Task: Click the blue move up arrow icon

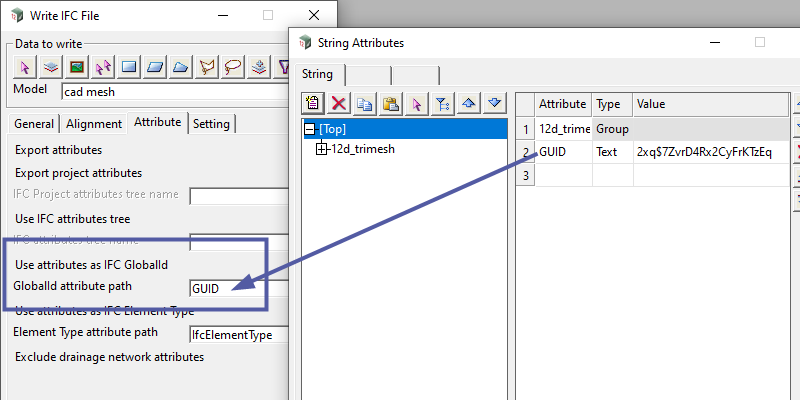Action: (x=469, y=104)
